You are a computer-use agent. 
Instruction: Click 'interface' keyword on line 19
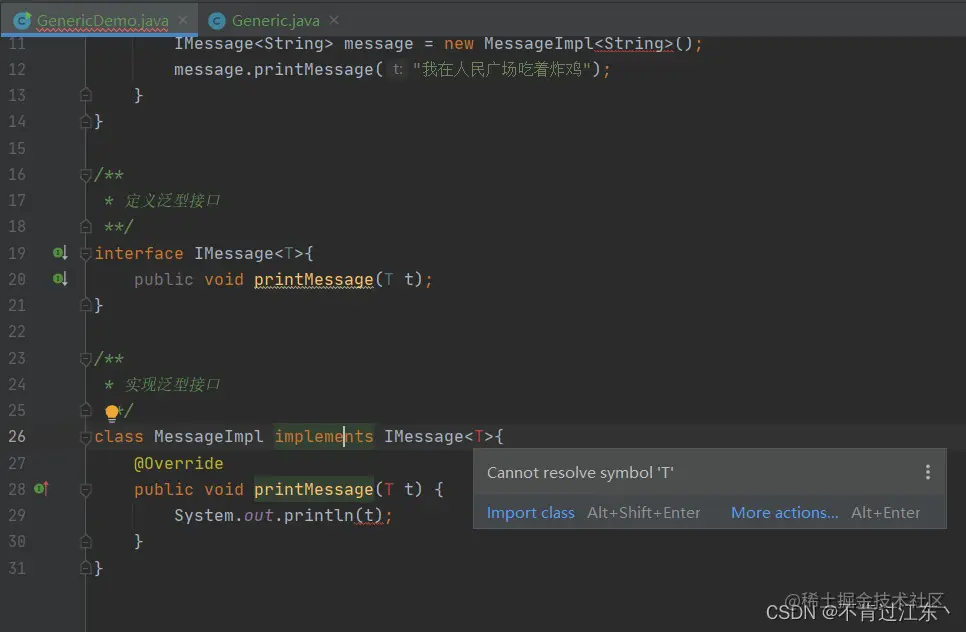139,253
